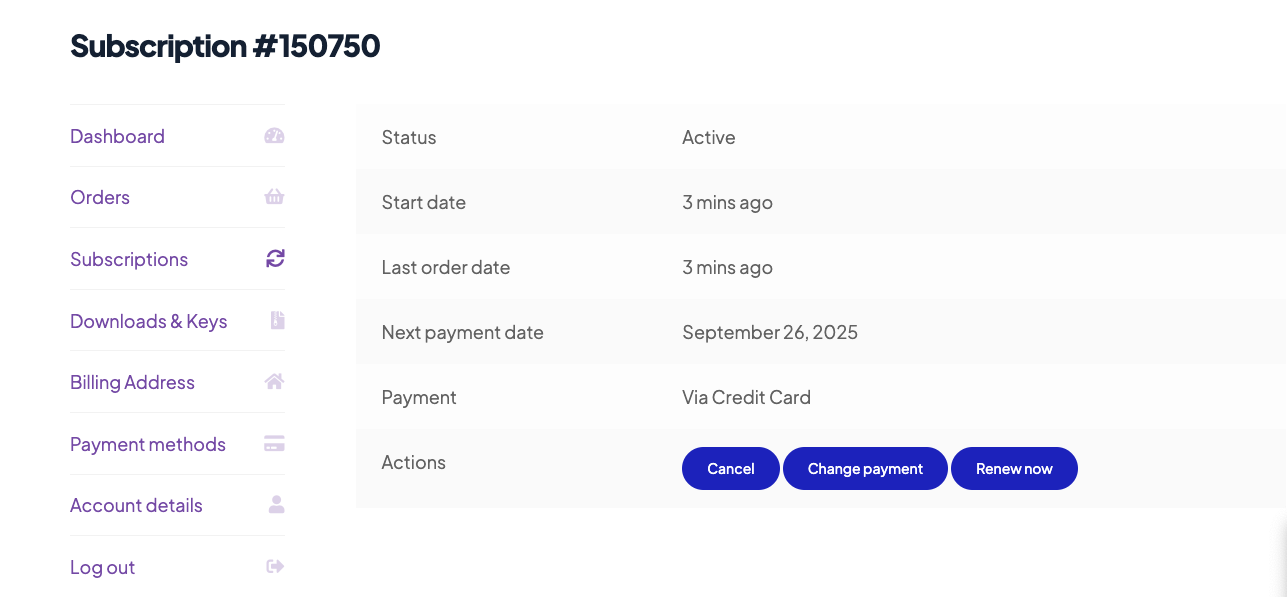Select the Account details user icon
Image resolution: width=1287 pixels, height=597 pixels.
274,504
